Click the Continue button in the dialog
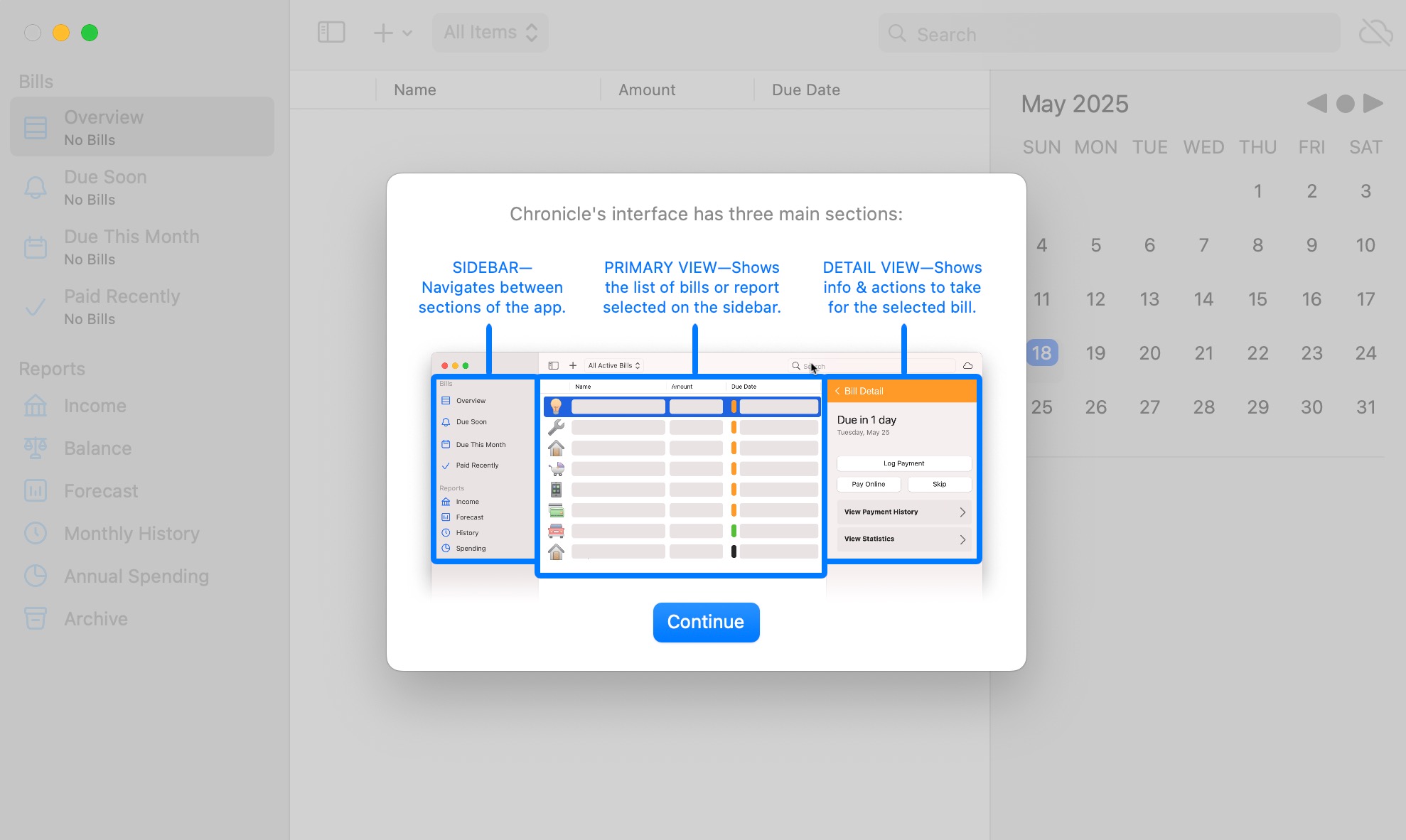The image size is (1406, 840). [x=706, y=622]
